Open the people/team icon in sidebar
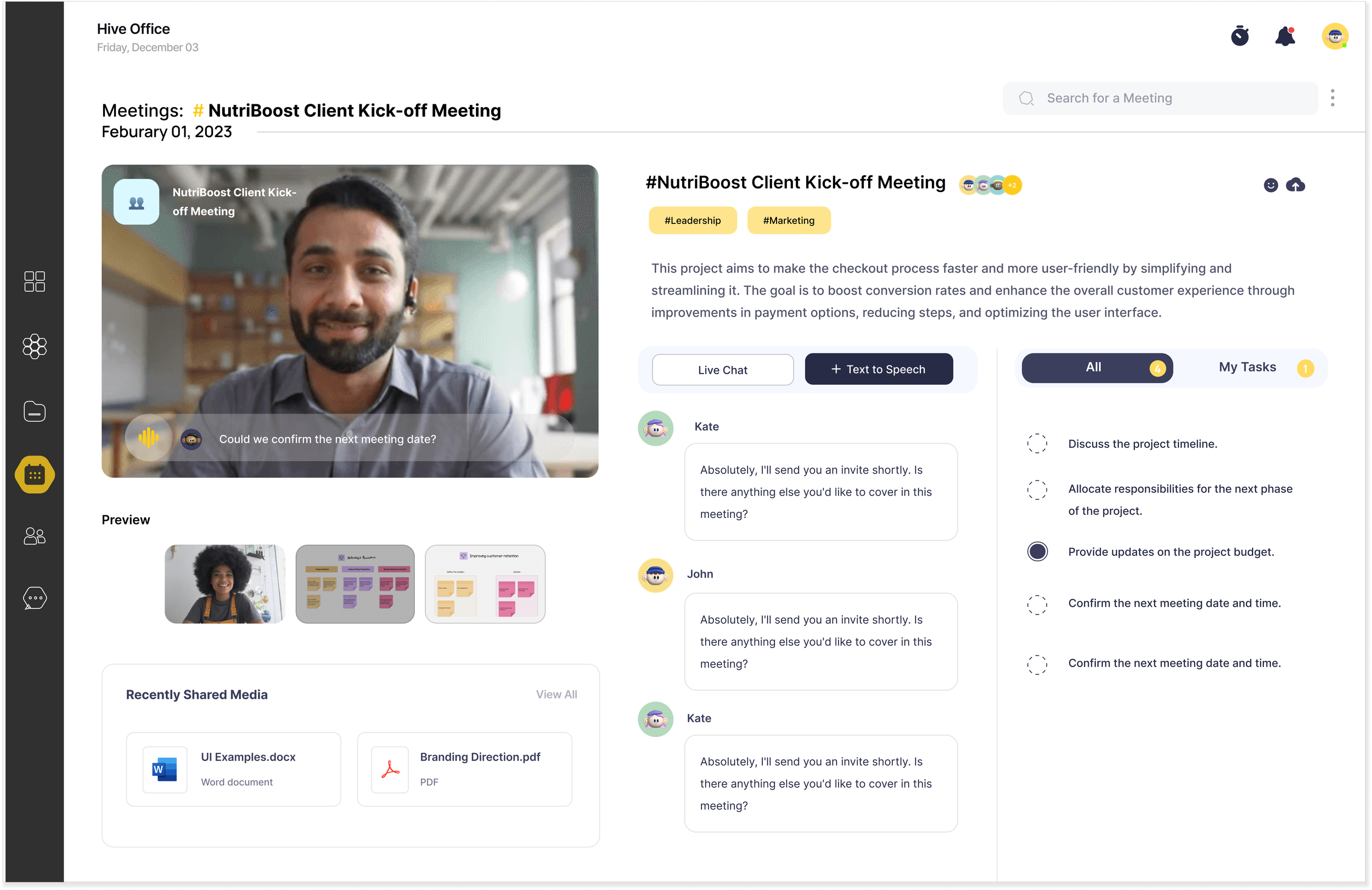 pos(35,536)
